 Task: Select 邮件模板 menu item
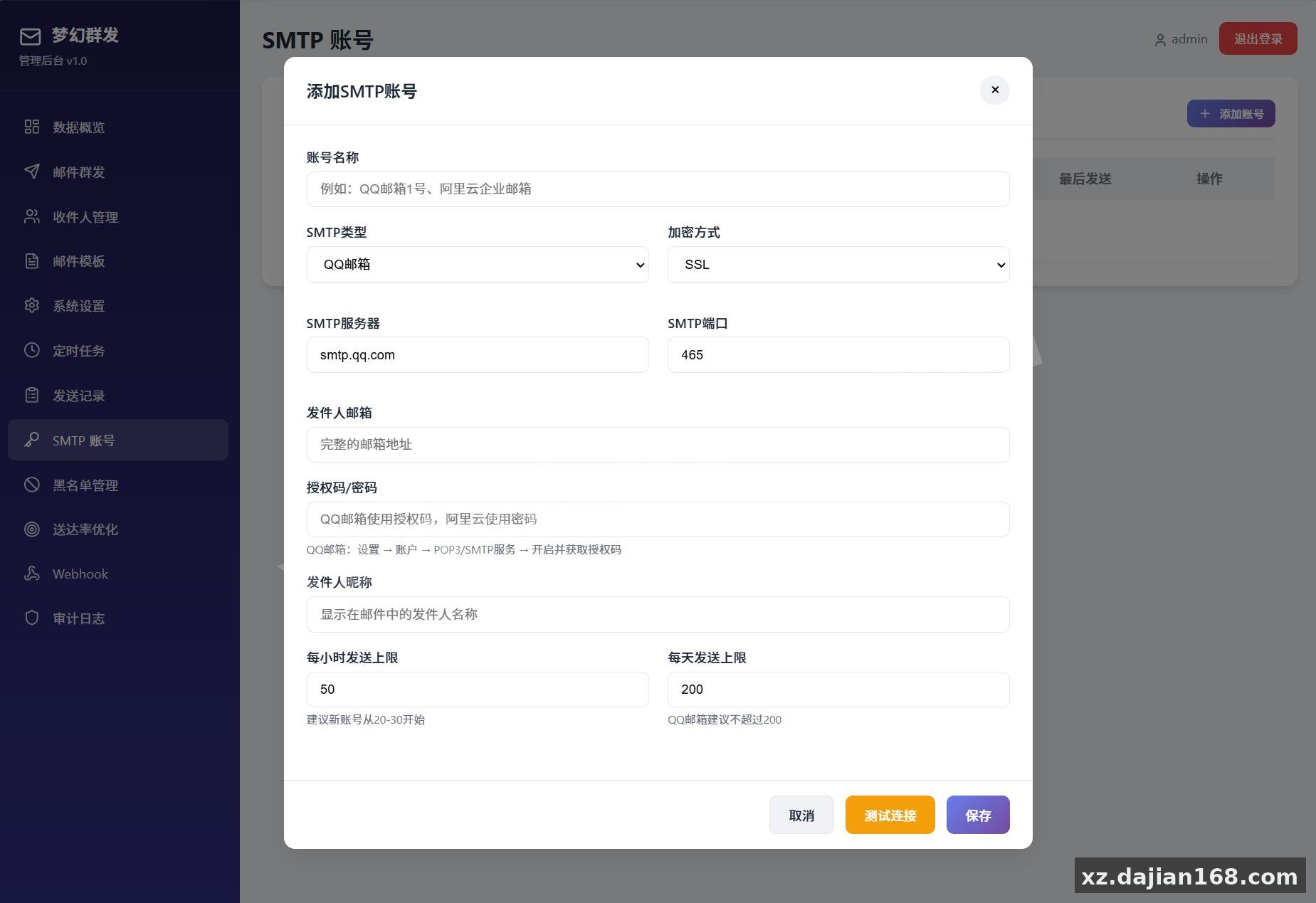(x=118, y=261)
